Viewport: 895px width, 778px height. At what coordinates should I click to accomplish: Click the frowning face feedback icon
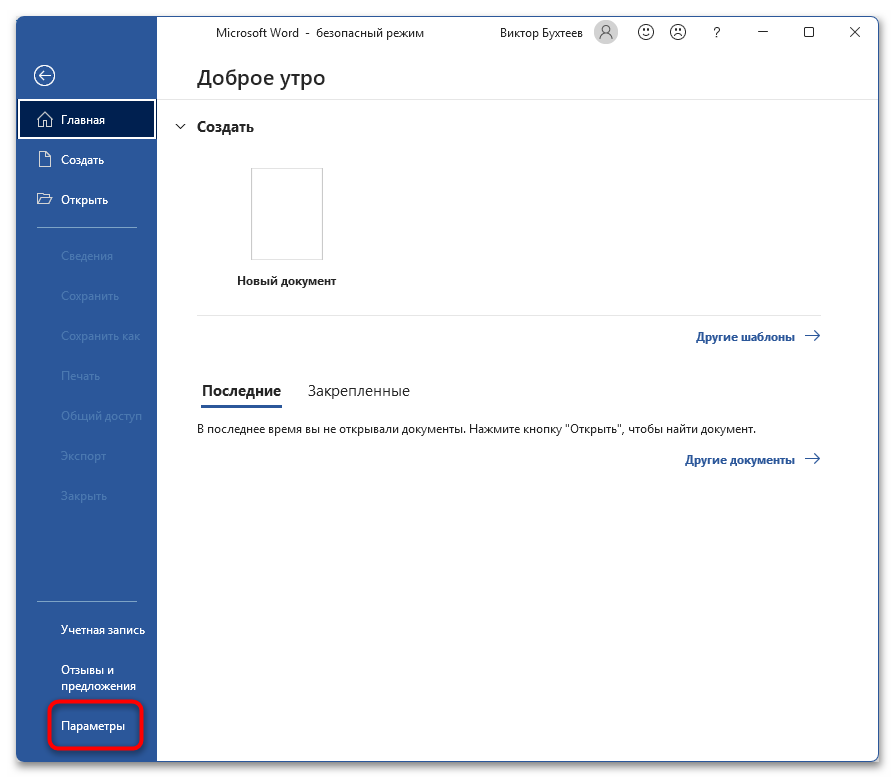(677, 32)
